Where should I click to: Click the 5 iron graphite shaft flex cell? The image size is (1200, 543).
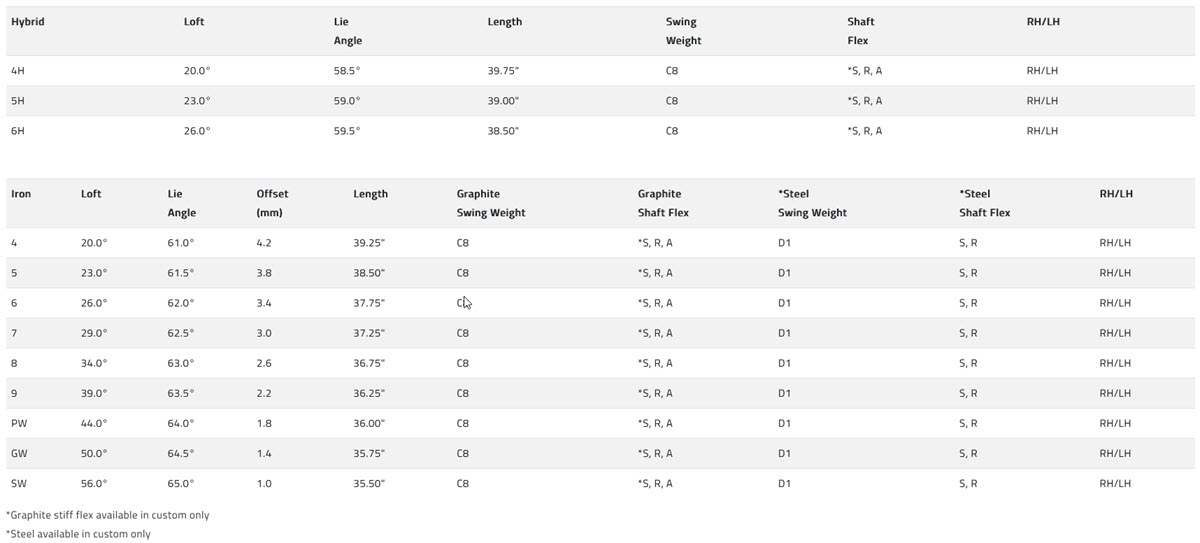[655, 273]
